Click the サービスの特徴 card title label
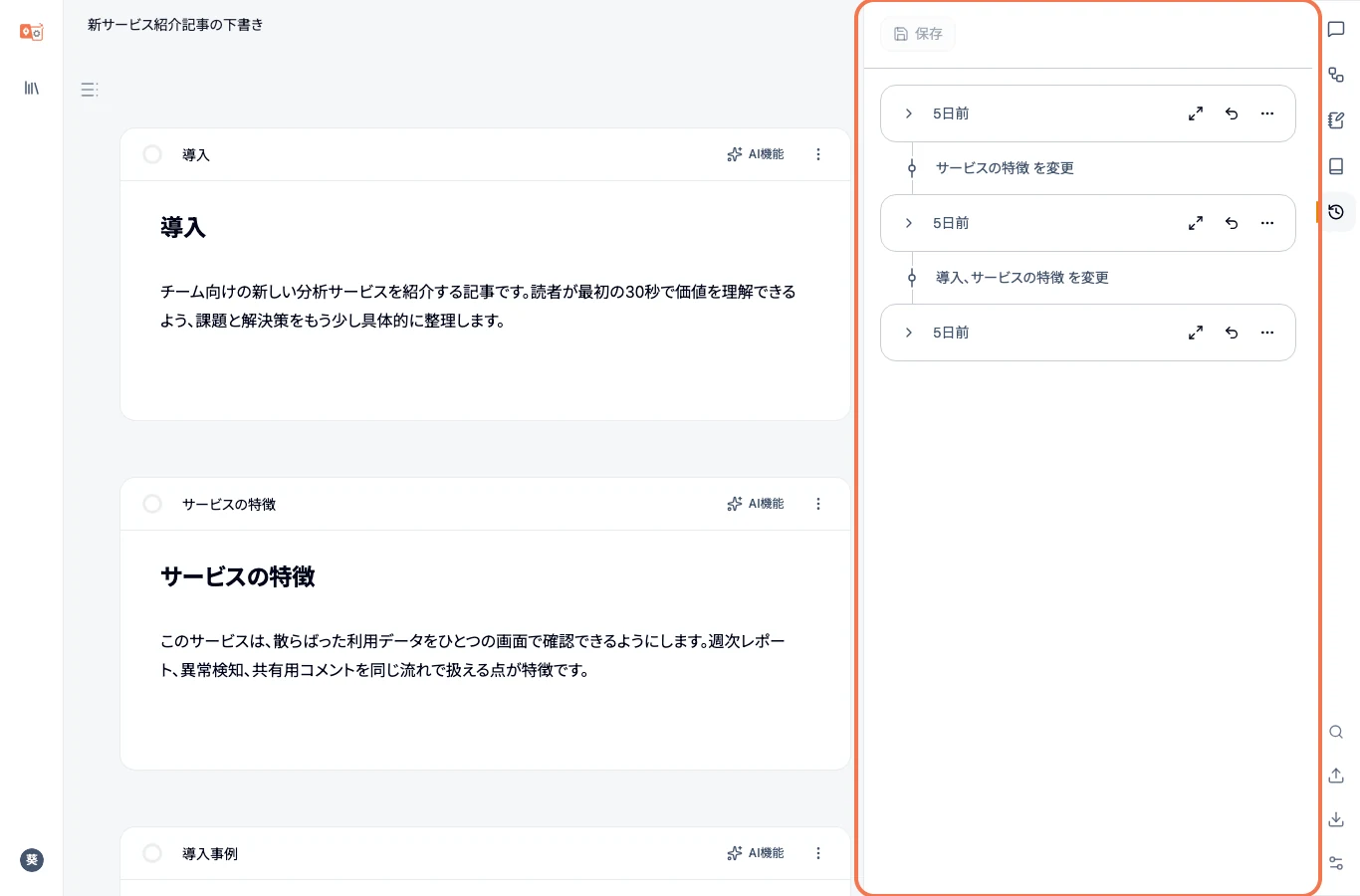The width and height of the screenshot is (1360, 896). [229, 505]
